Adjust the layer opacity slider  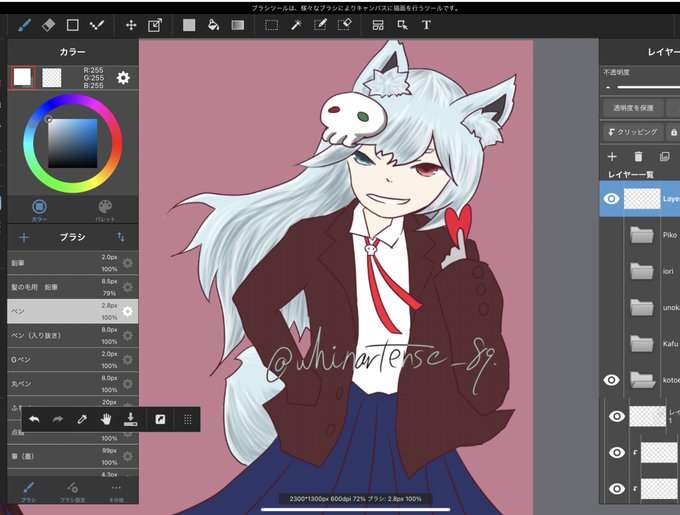click(x=648, y=87)
